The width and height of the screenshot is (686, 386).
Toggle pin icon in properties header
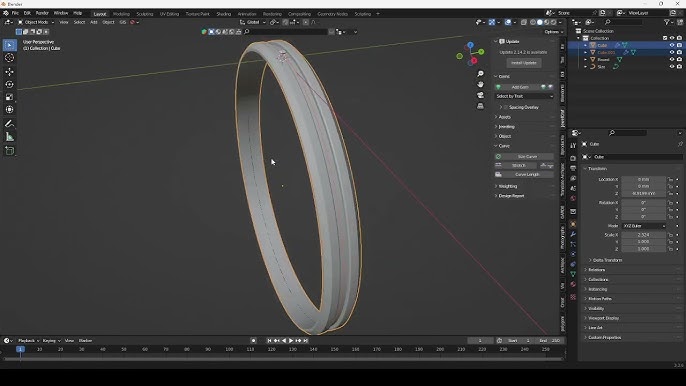coord(680,144)
